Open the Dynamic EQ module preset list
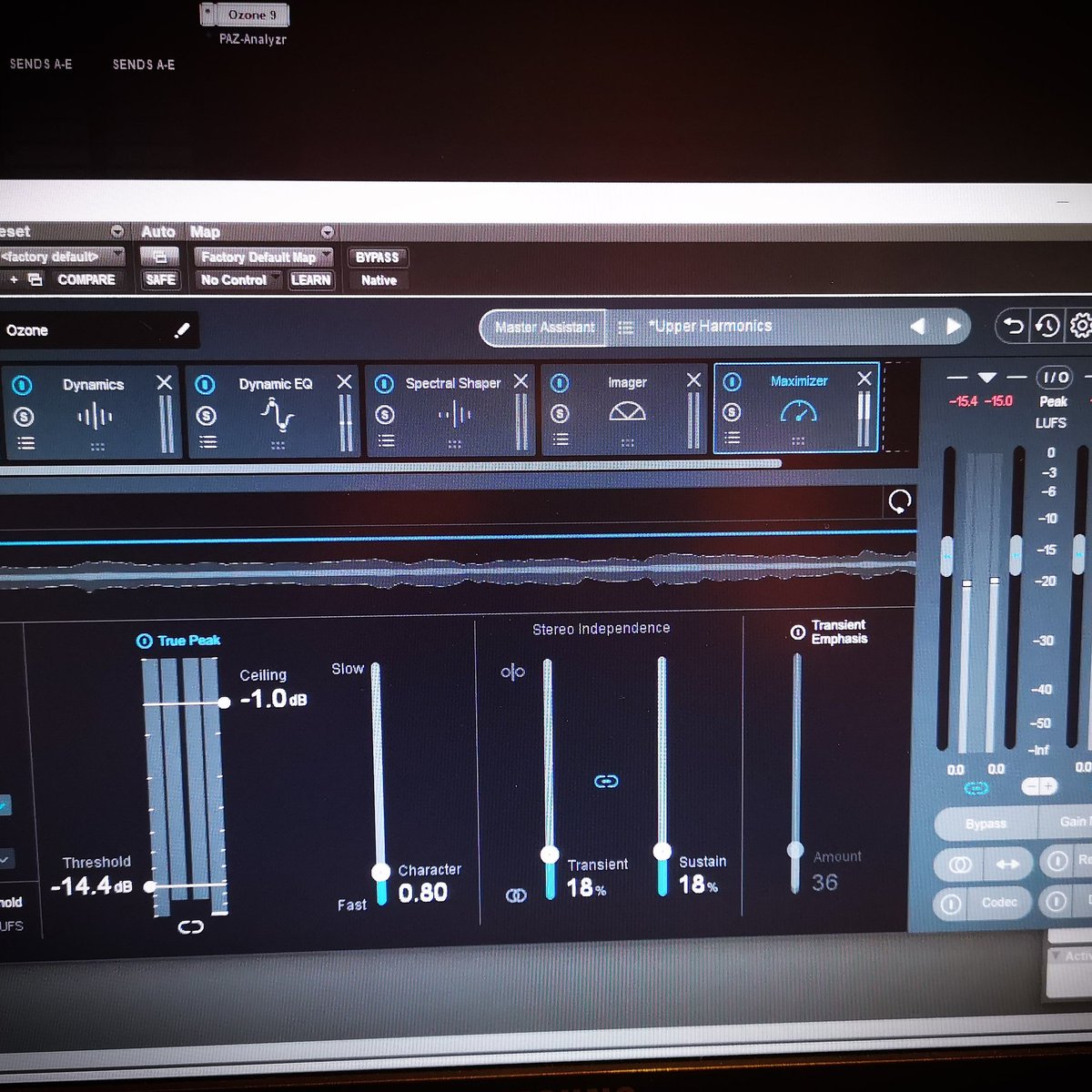Viewport: 1092px width, 1092px height. [207, 442]
